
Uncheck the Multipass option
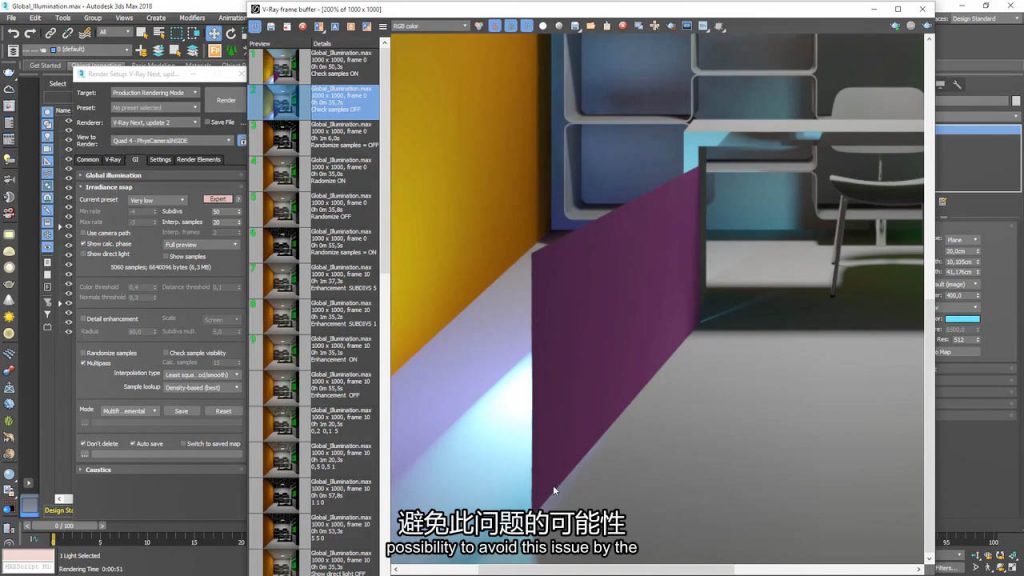[x=83, y=363]
